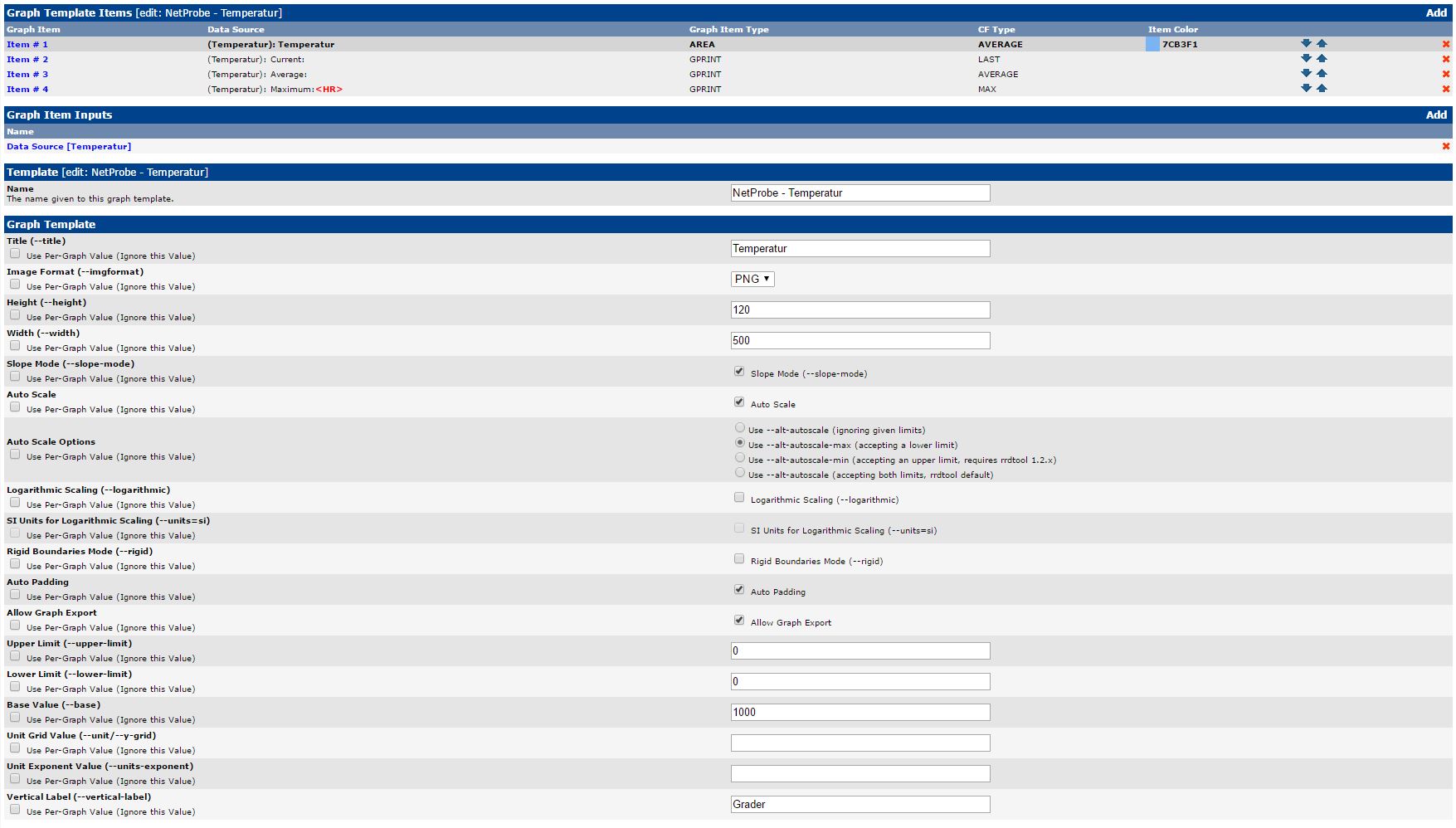Click the empty Unit Exponent Value field
This screenshot has height=828, width=1456.
click(860, 773)
